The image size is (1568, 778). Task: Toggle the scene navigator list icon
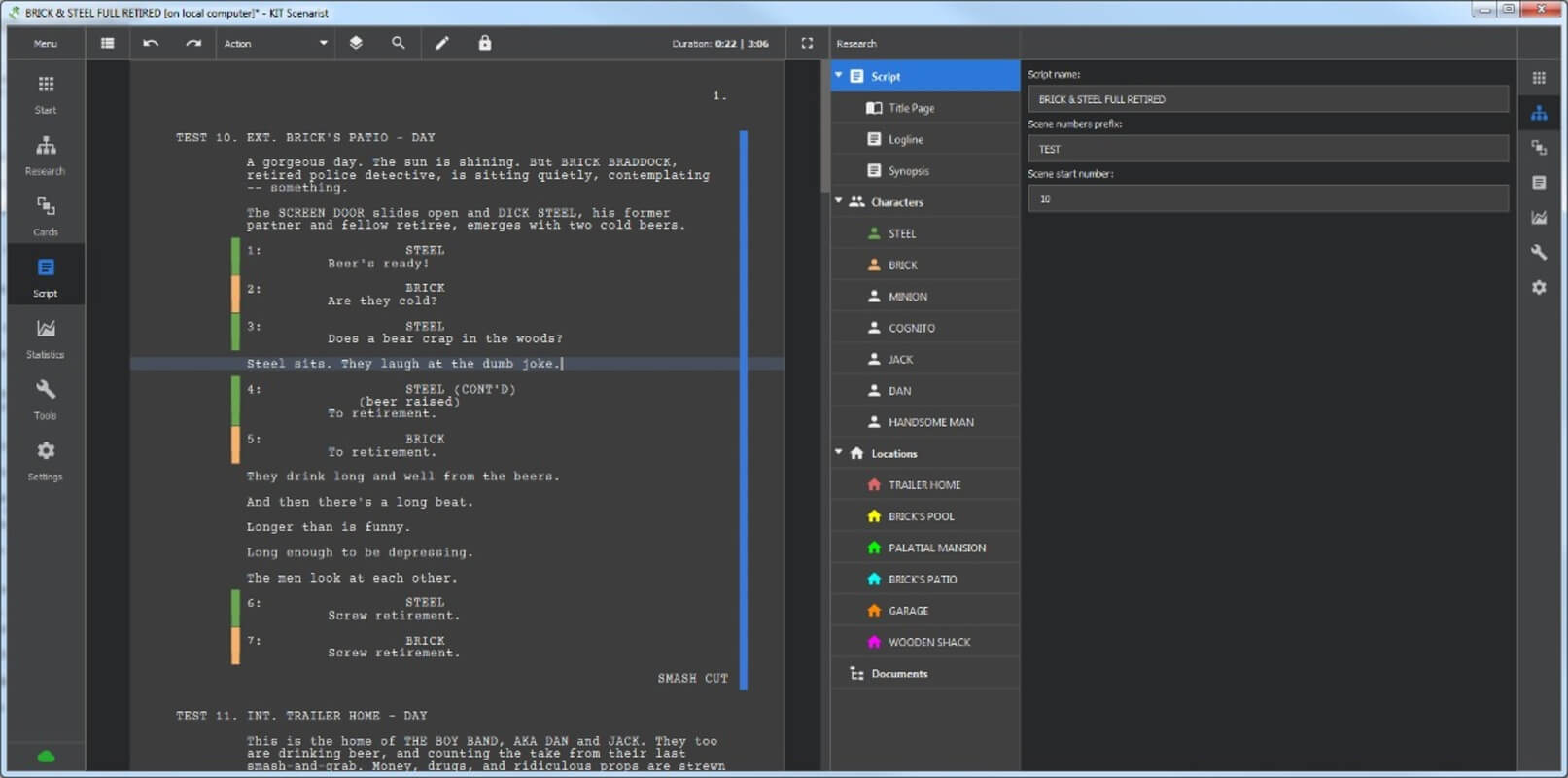point(108,43)
